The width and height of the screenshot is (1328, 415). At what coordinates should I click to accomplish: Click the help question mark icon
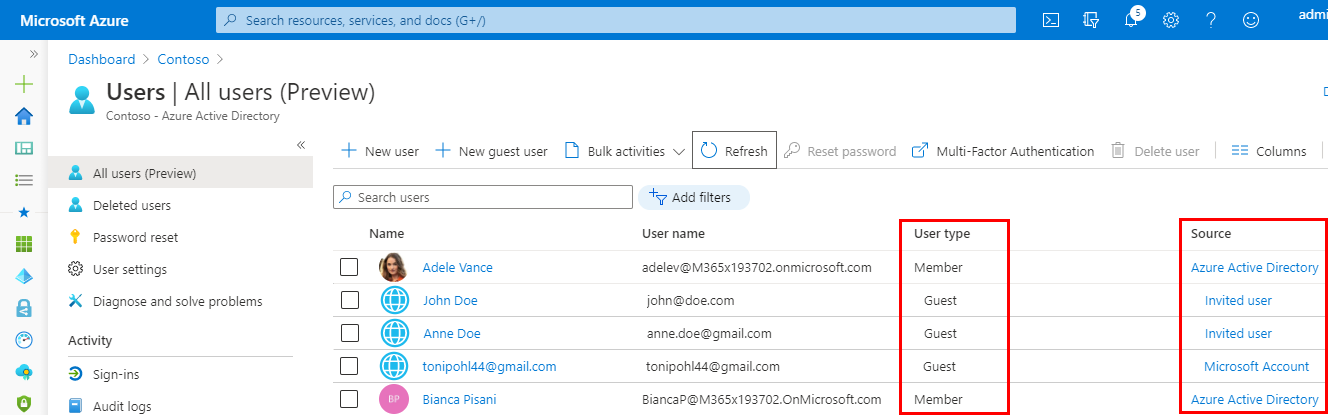(1211, 20)
